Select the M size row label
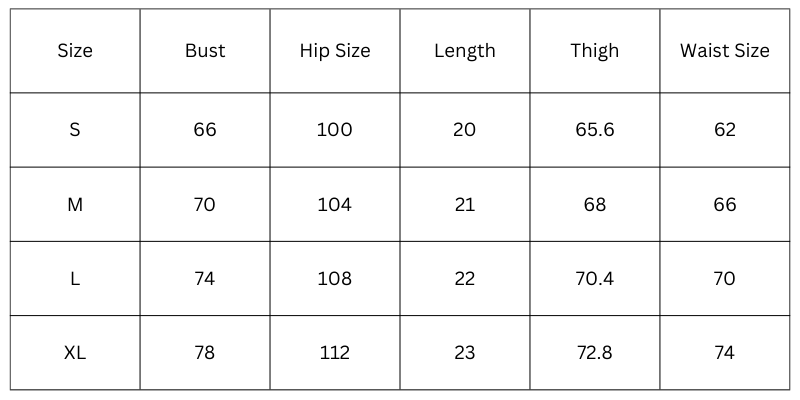 click(75, 205)
